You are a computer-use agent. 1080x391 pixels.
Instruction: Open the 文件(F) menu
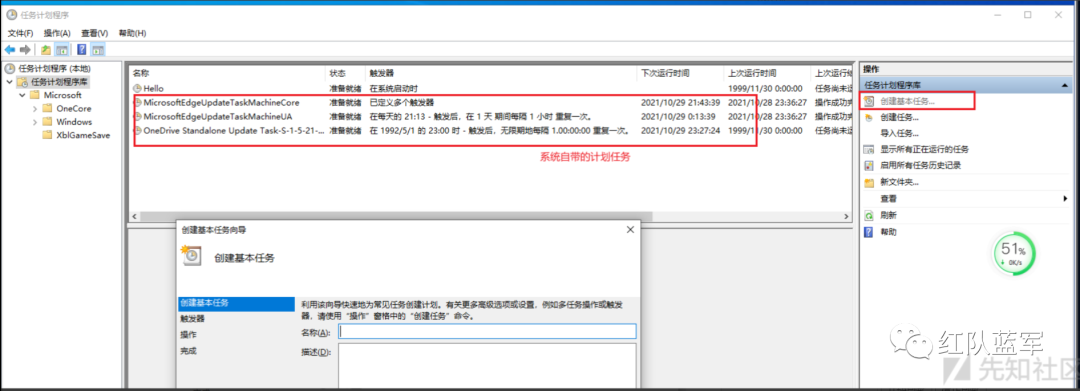click(x=20, y=33)
